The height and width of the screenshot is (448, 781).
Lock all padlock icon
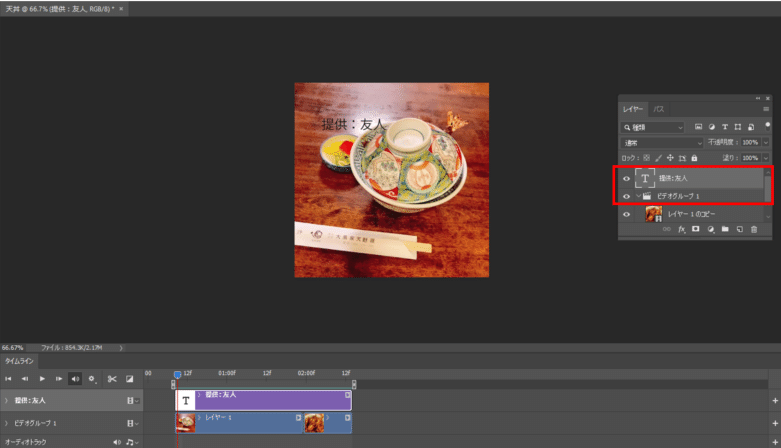(694, 158)
